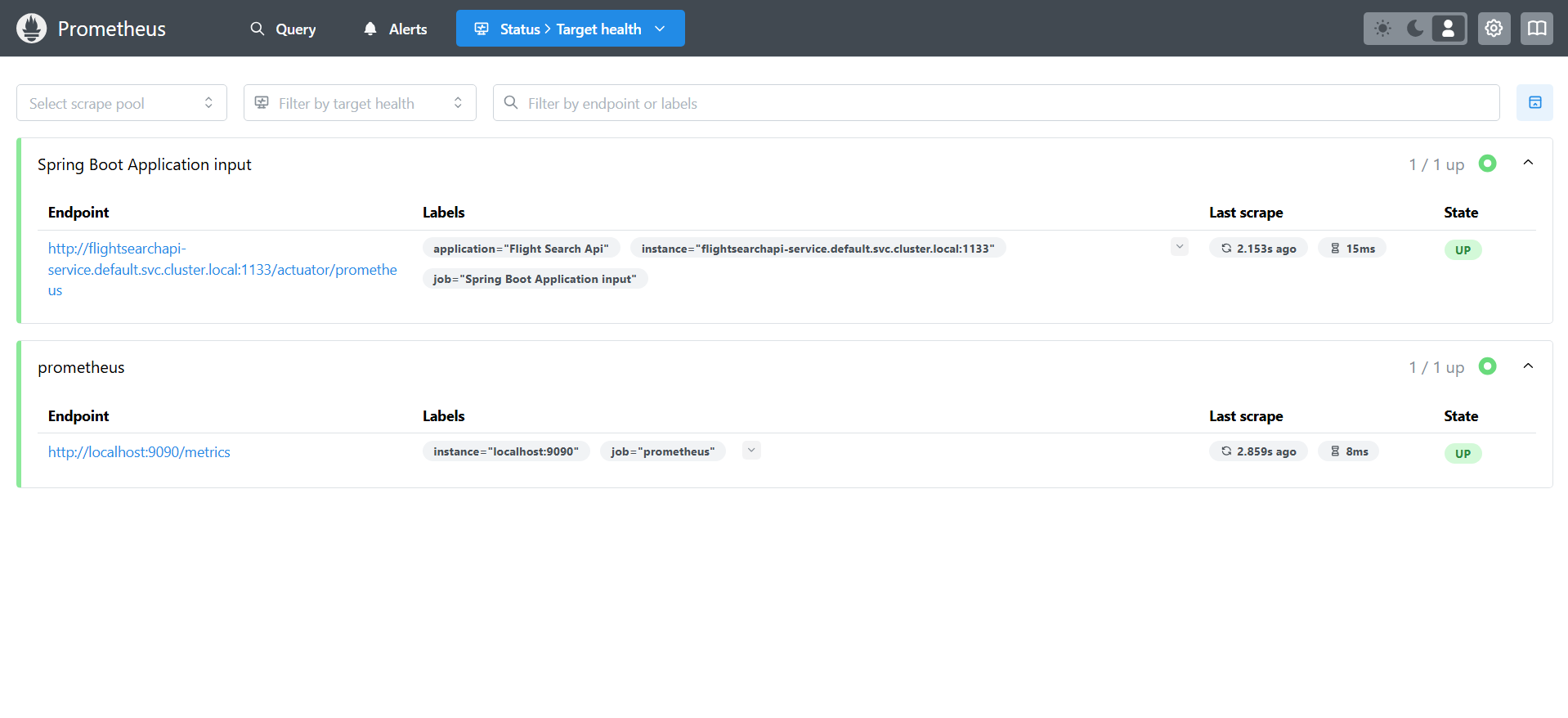Click the Prometheus flame logo
Viewport: 1568px width, 718px height.
click(x=31, y=29)
